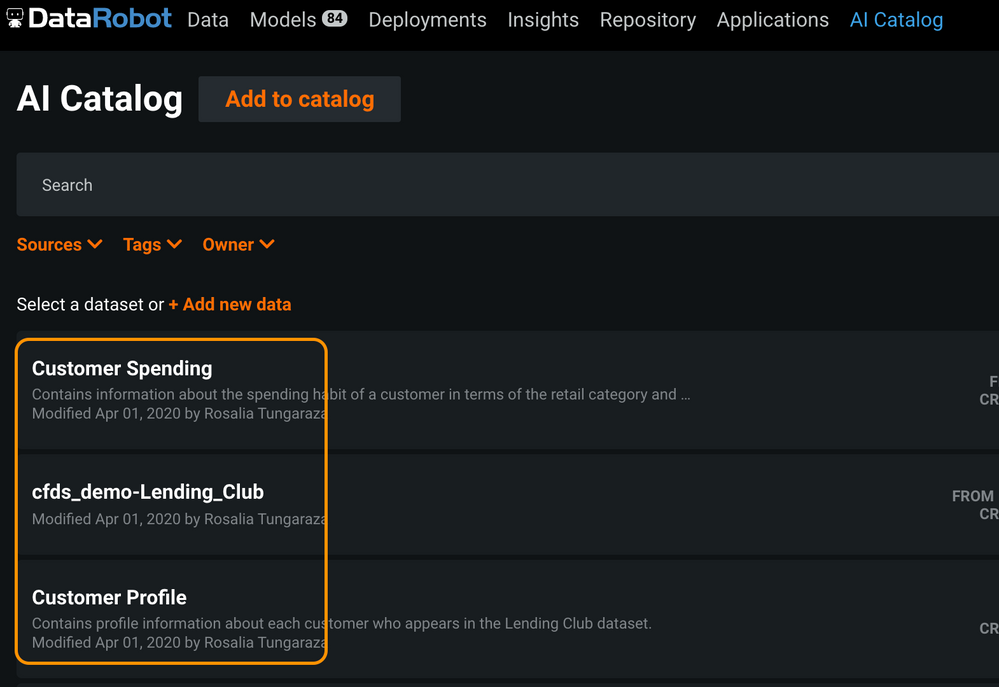This screenshot has width=999, height=687.
Task: Click the Models count badge 84
Action: 334,18
